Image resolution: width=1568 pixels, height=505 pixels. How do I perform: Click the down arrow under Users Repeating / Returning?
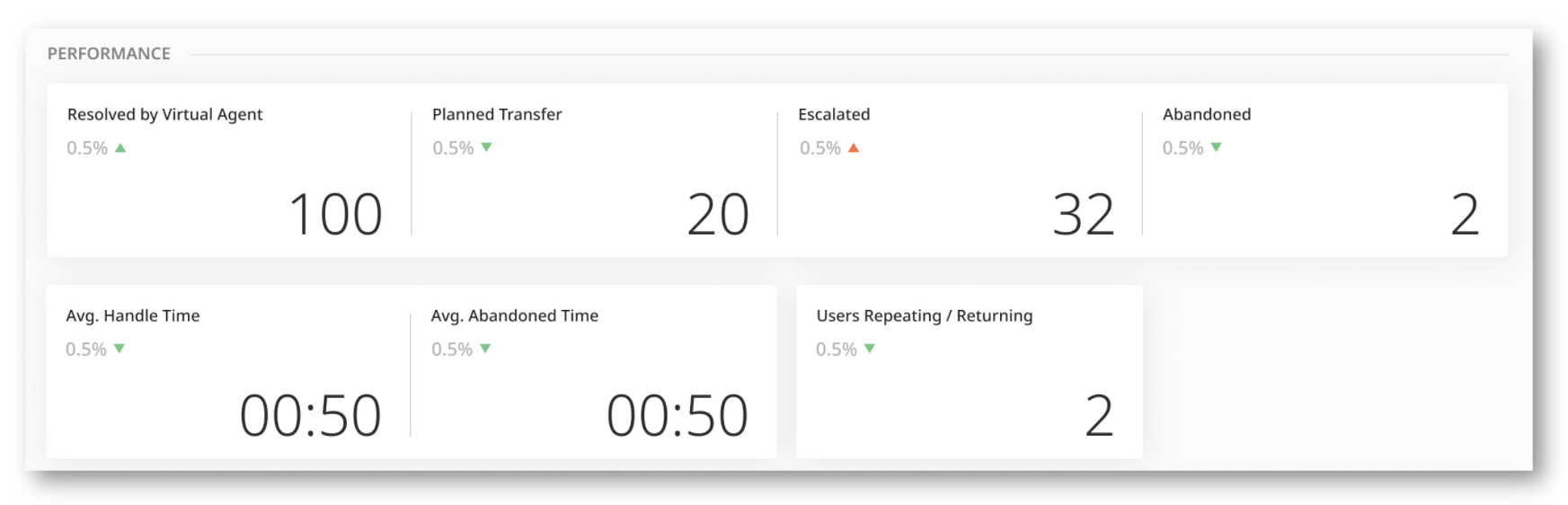coord(869,349)
